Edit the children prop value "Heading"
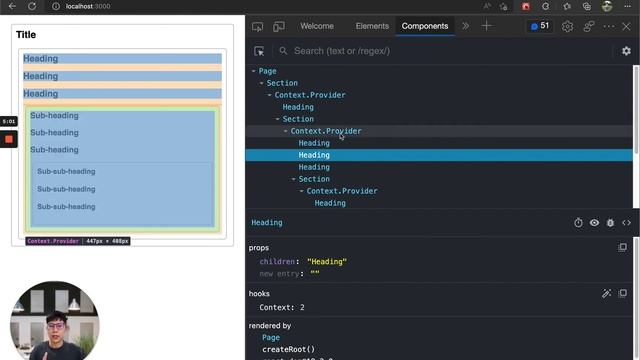640x360 pixels. [x=327, y=262]
